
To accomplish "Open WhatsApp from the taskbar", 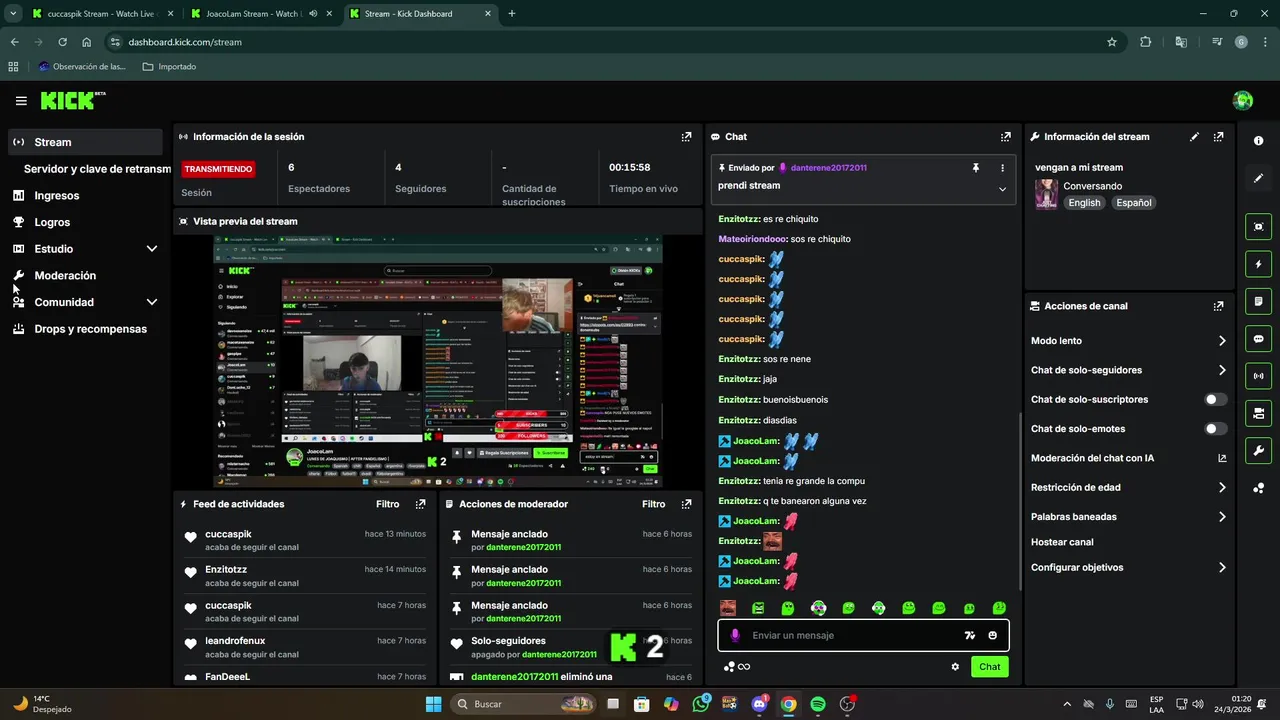I will click(x=700, y=704).
